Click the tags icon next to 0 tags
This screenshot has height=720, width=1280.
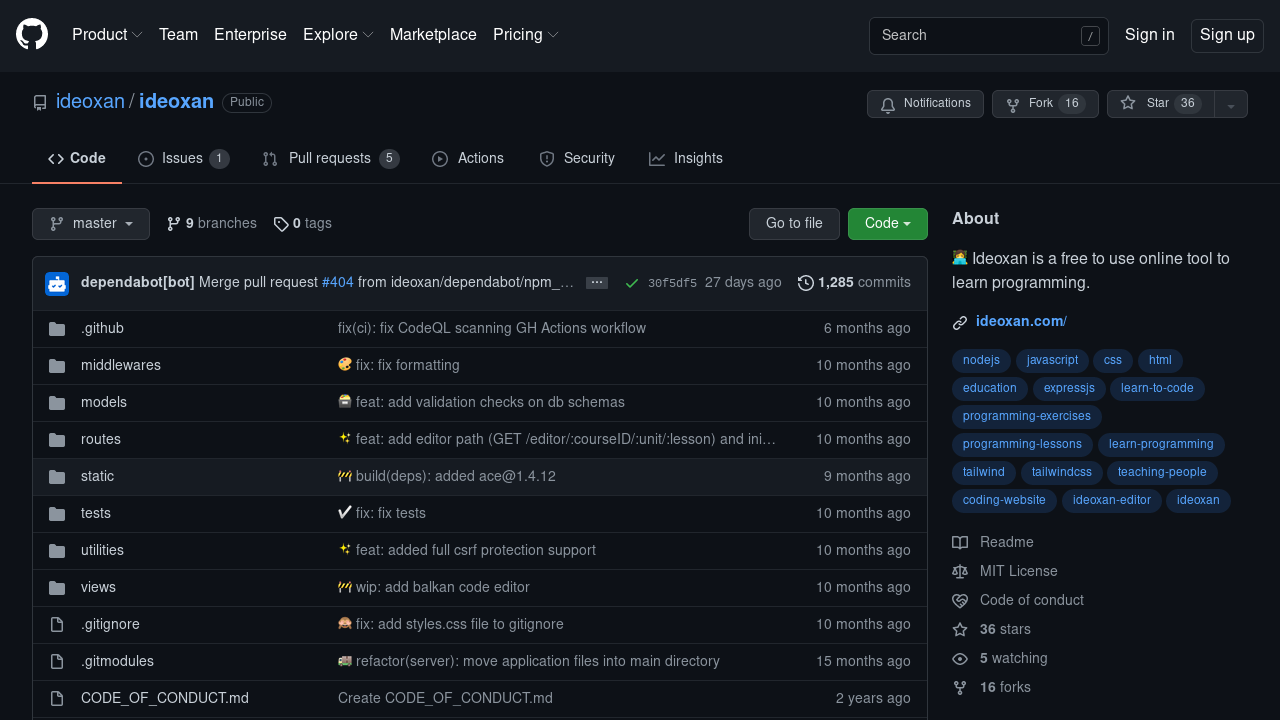click(282, 223)
